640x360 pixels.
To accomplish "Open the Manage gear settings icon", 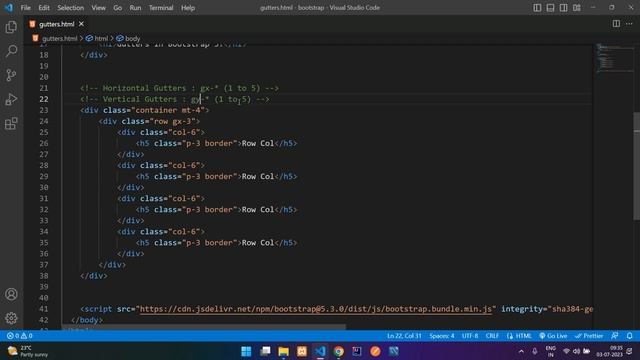I will point(11,318).
